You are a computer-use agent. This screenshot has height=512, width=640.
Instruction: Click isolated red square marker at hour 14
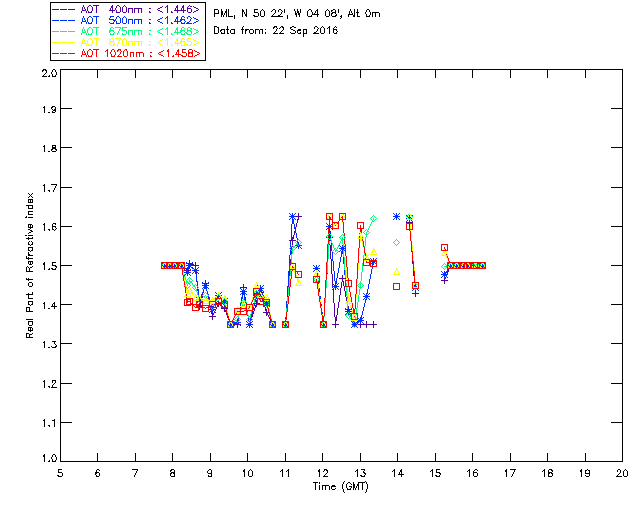396,287
